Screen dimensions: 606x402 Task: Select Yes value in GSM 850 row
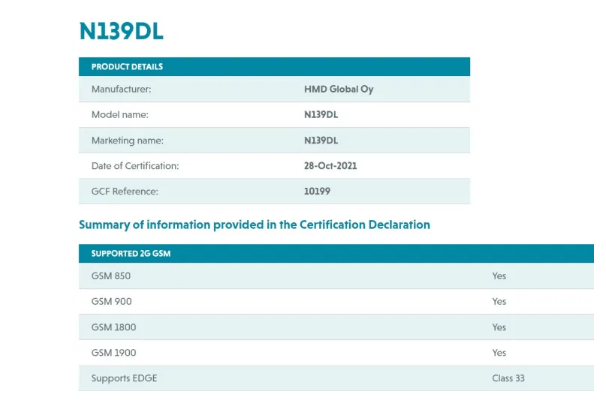pyautogui.click(x=499, y=276)
